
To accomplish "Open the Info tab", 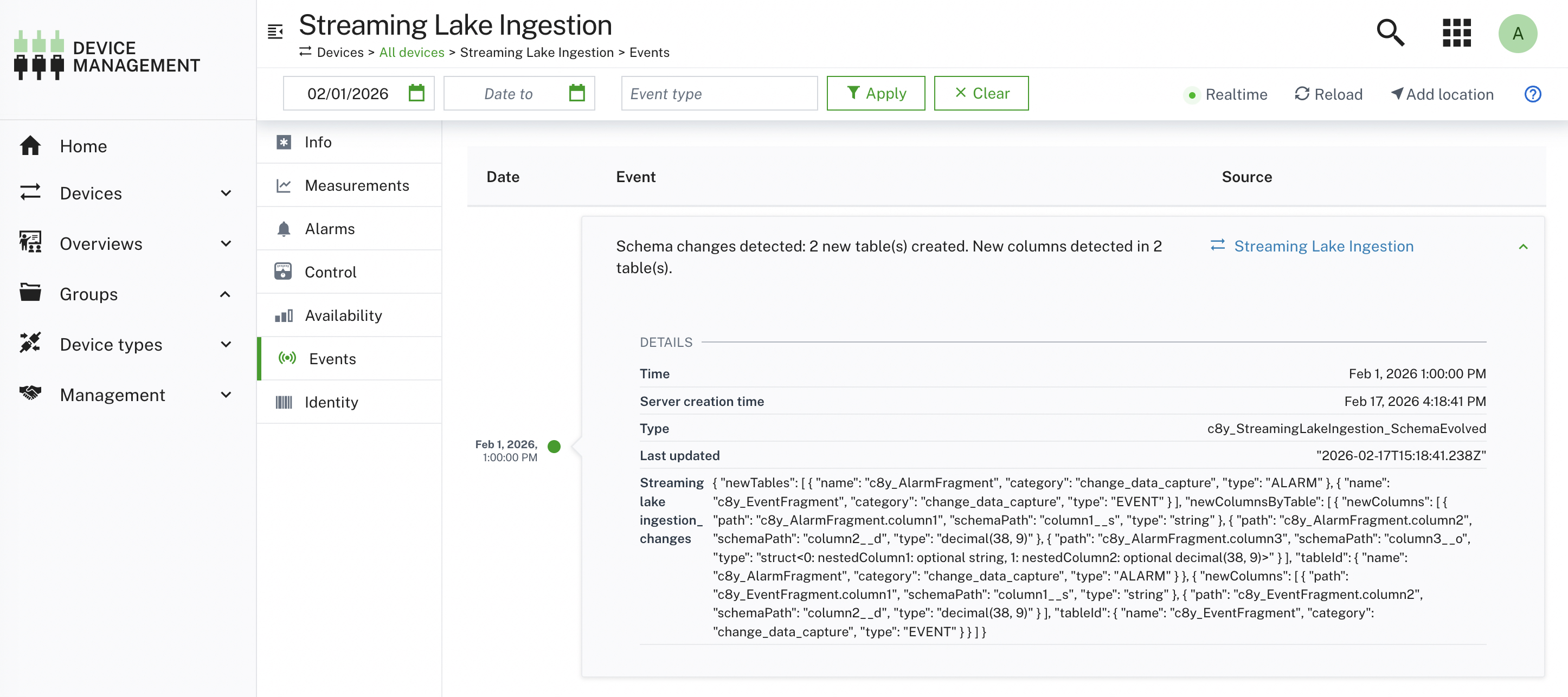I will [349, 142].
